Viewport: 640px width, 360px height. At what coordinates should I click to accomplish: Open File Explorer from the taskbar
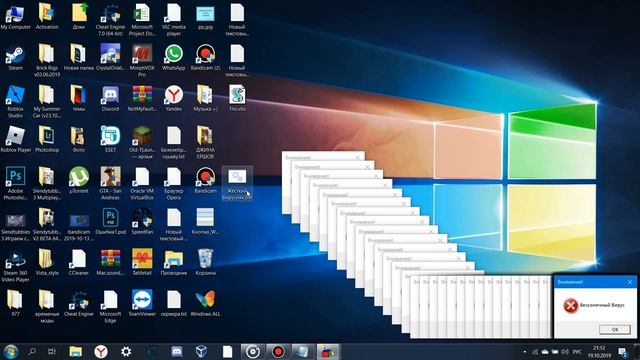pyautogui.click(x=76, y=351)
